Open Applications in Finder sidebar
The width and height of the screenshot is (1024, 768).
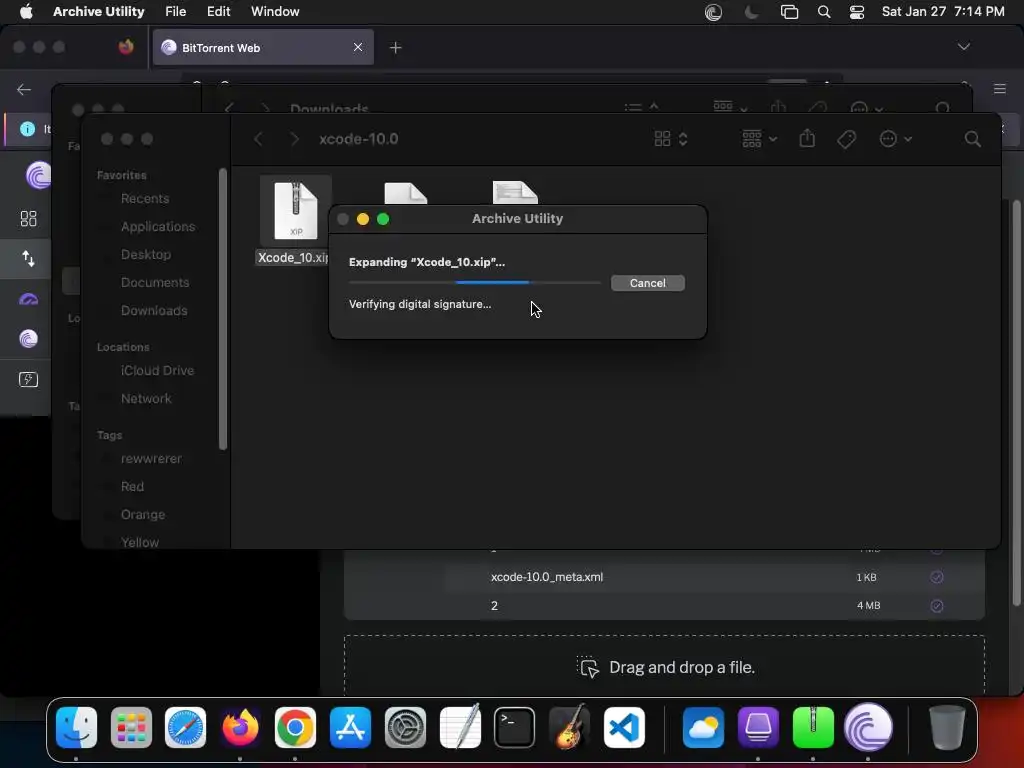[x=157, y=227]
